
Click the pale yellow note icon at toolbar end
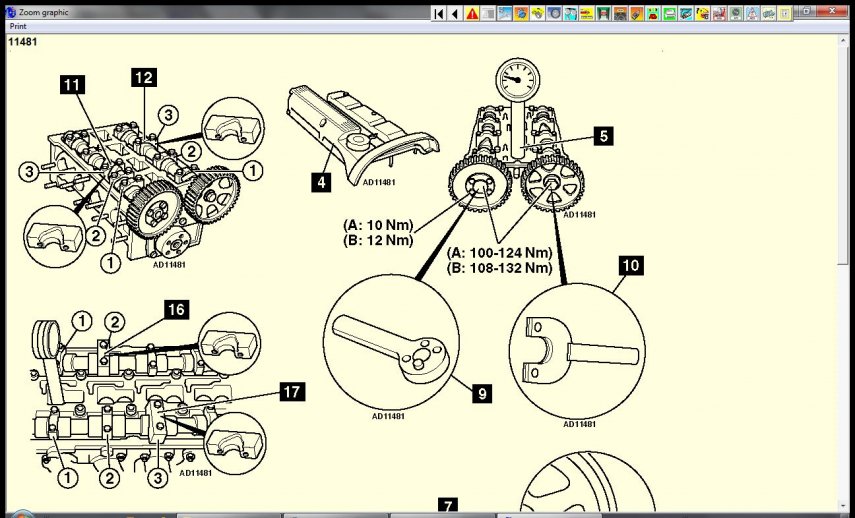coord(784,14)
